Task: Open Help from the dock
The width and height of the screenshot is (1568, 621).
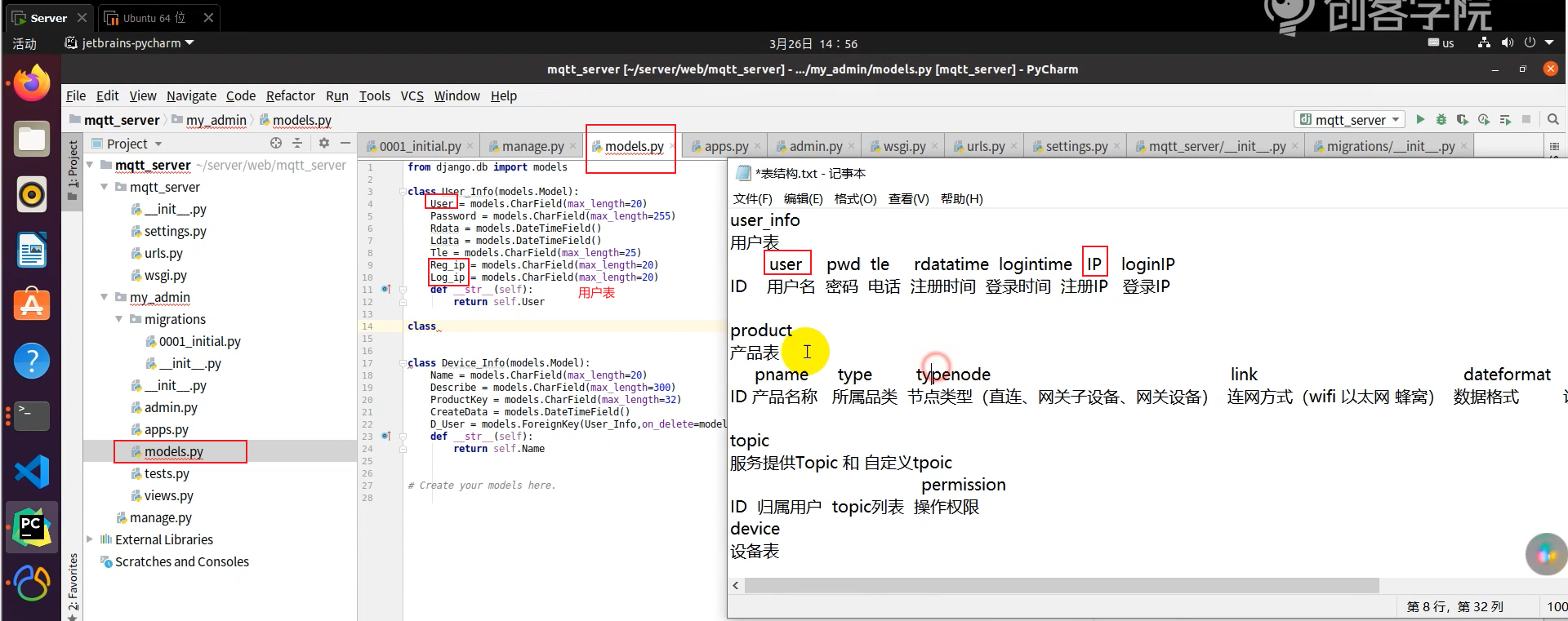Action: 32,361
